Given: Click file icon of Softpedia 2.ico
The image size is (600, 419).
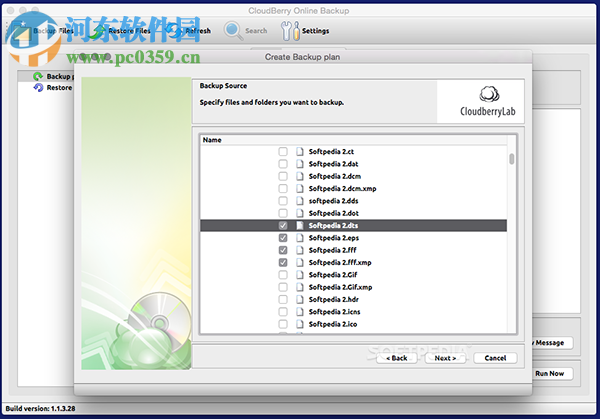Looking at the screenshot, I should (300, 324).
